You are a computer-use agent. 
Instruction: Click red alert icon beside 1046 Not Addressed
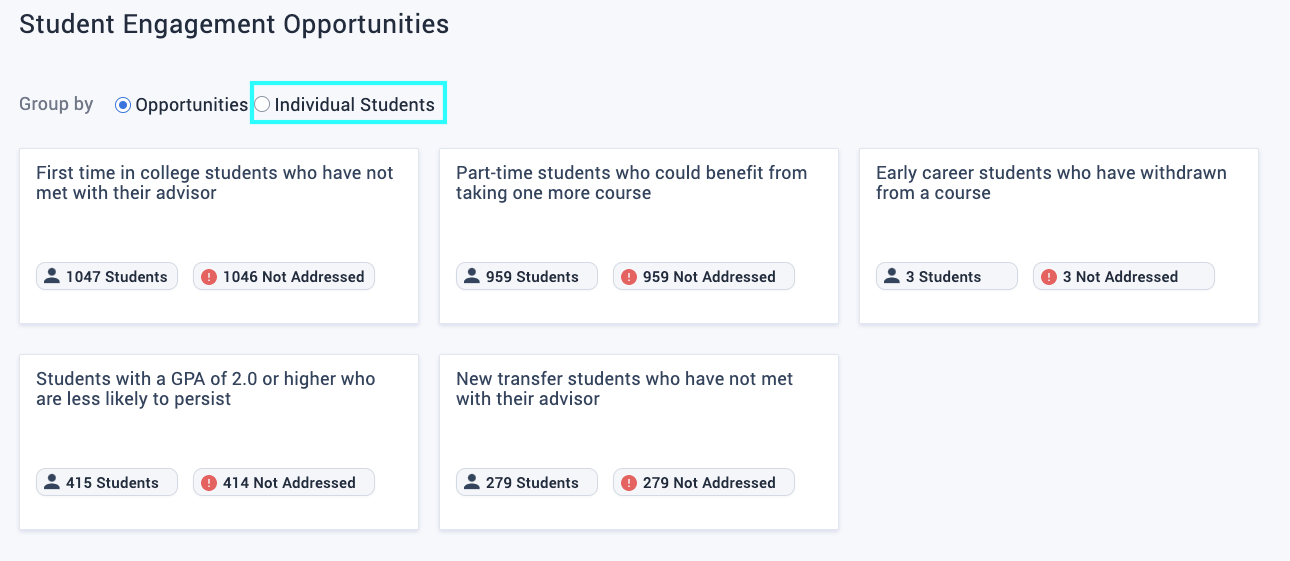pyautogui.click(x=209, y=277)
